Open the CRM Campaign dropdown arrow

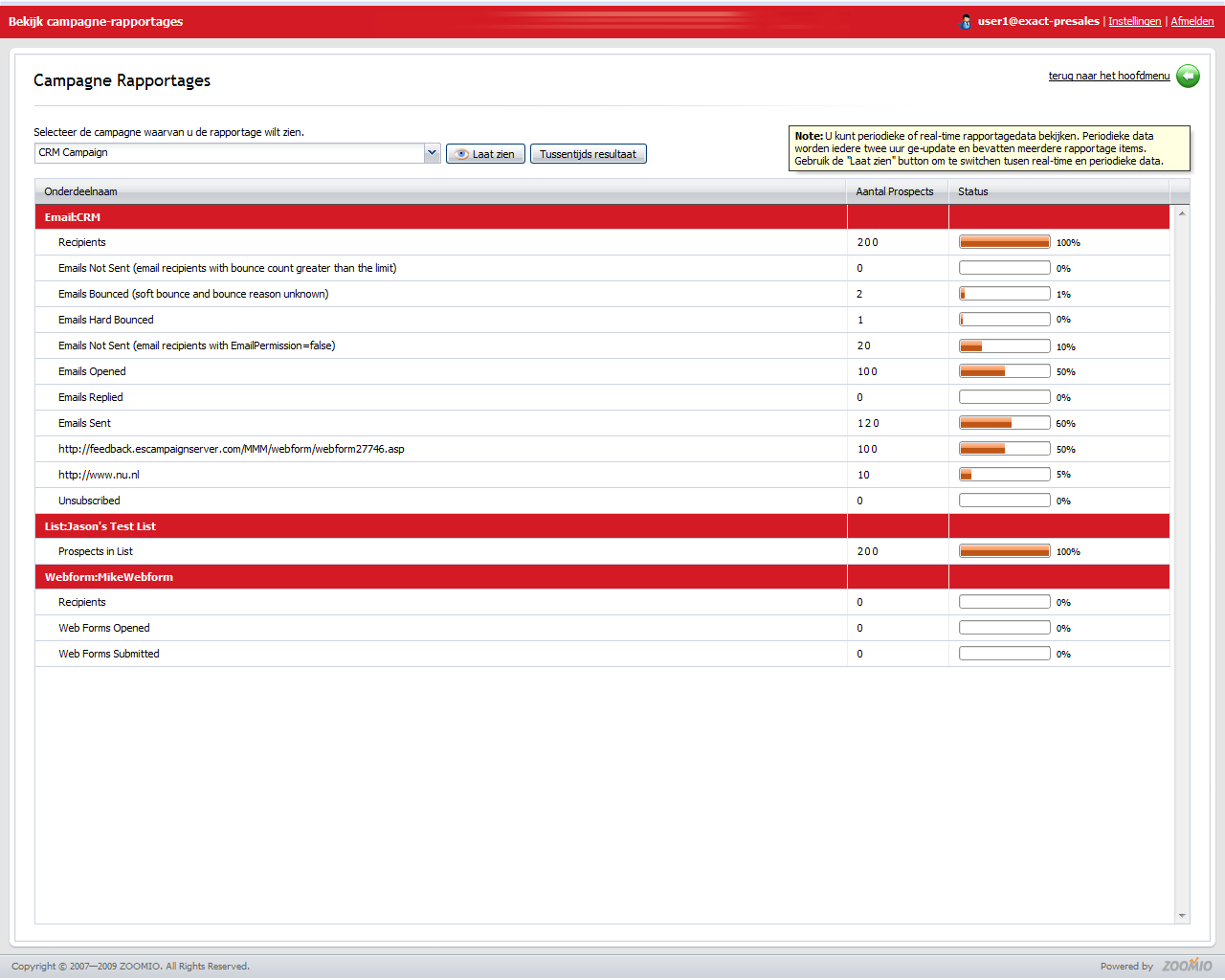click(432, 153)
